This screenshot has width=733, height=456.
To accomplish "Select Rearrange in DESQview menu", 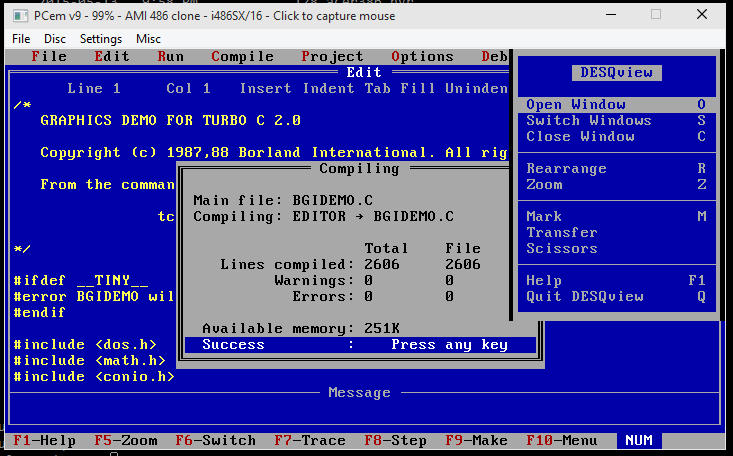I will (617, 168).
